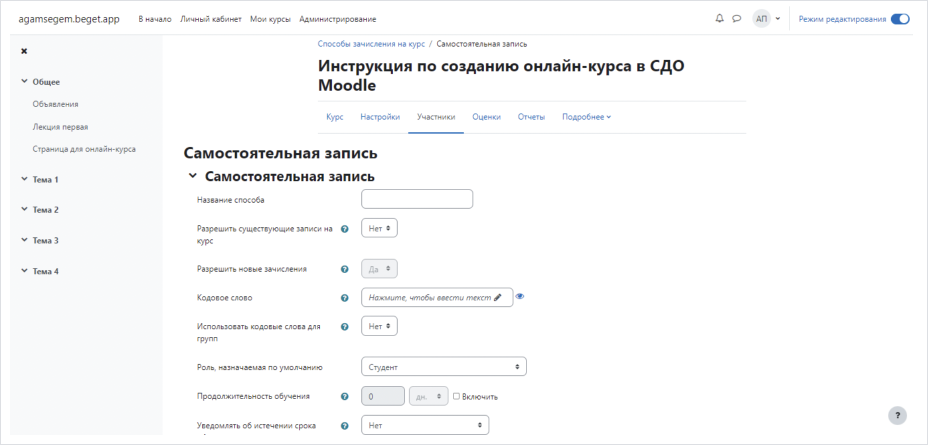Toggle the Режим редактирования switch
The image size is (928, 445).
900,19
